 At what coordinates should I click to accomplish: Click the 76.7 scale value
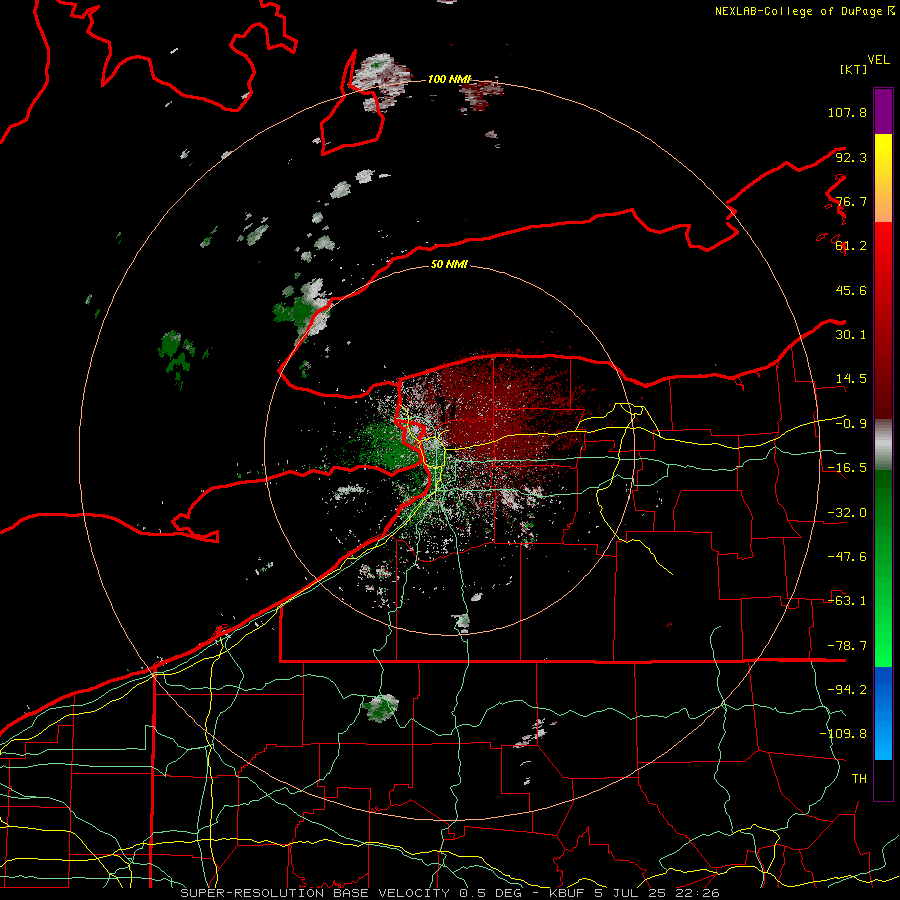(x=851, y=201)
